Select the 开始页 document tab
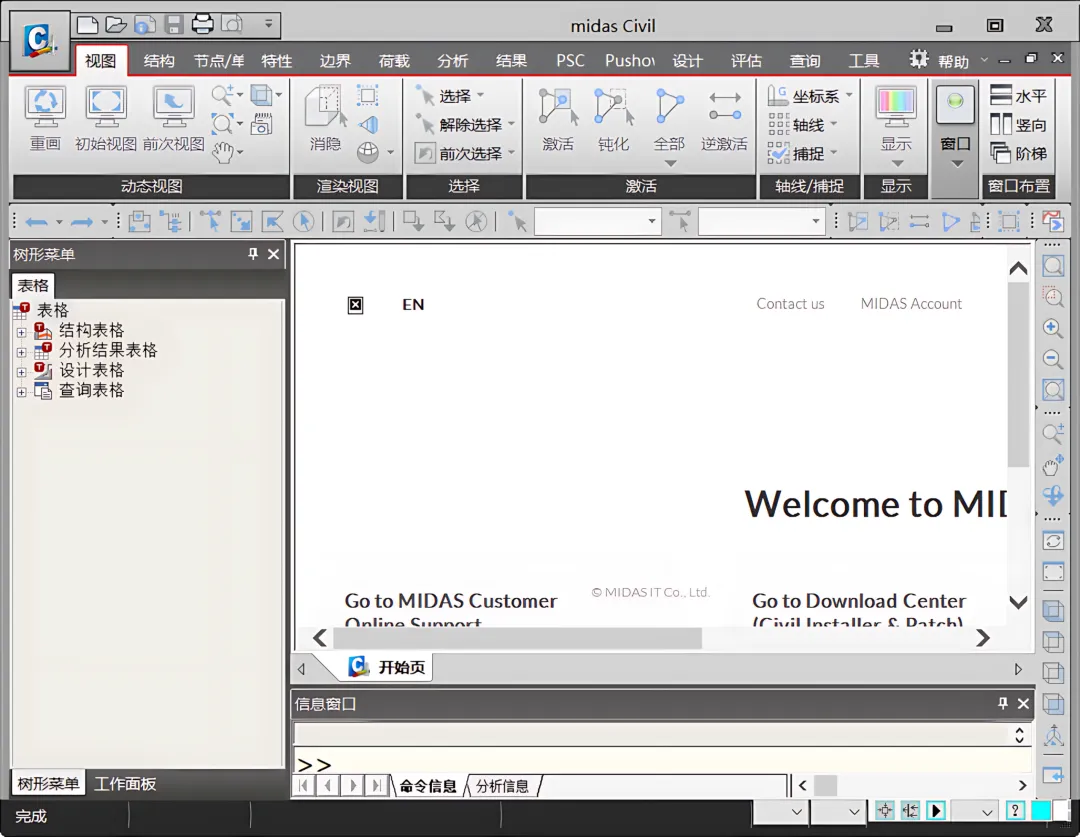1080x837 pixels. pos(387,667)
